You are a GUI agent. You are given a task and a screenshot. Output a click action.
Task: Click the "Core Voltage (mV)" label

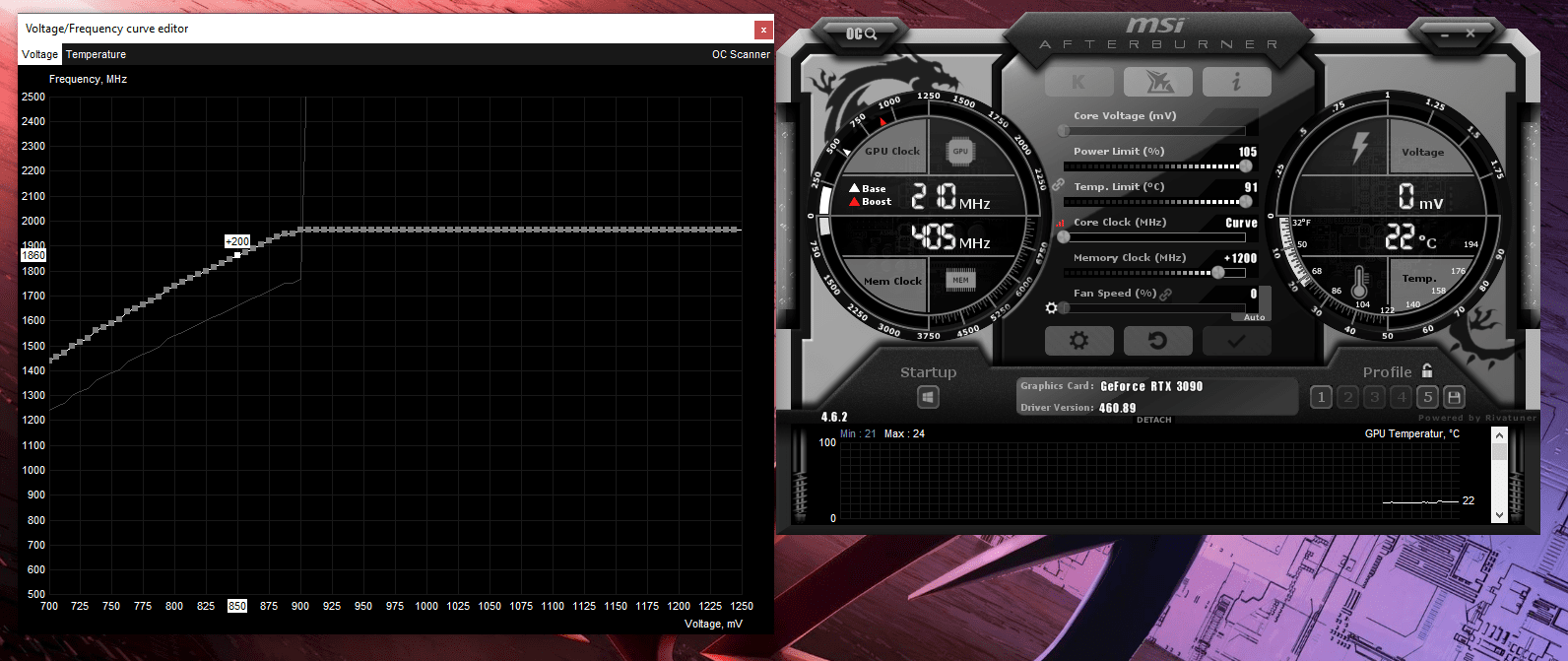pyautogui.click(x=1125, y=116)
